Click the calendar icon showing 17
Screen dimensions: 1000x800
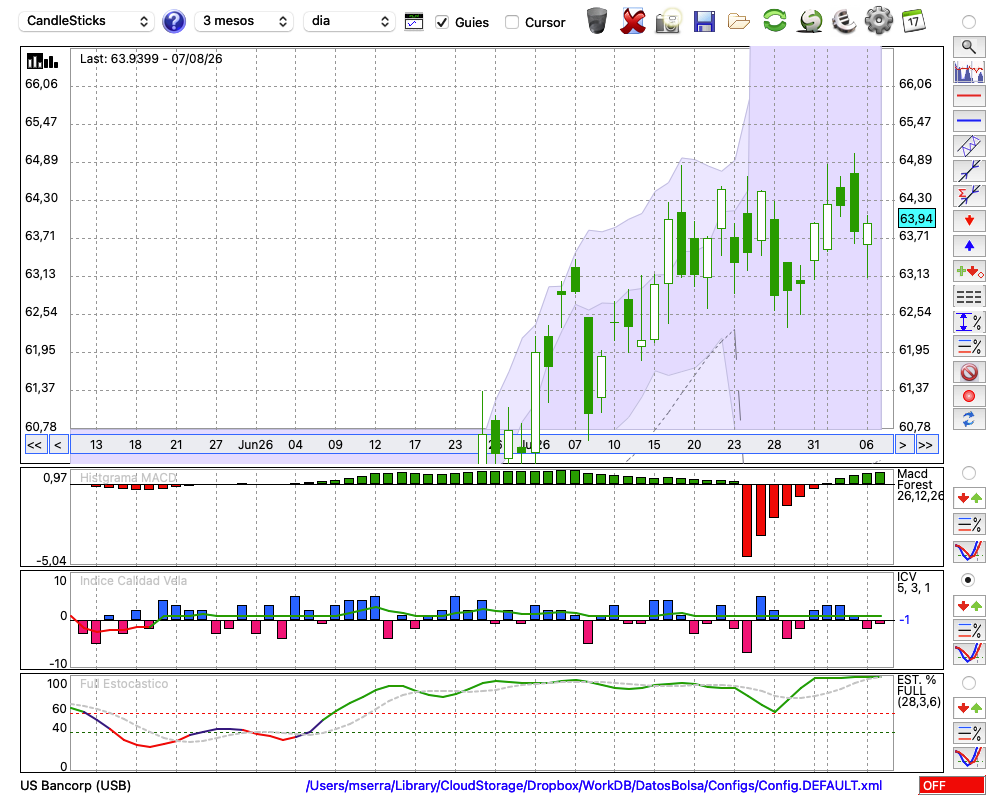pyautogui.click(x=913, y=21)
